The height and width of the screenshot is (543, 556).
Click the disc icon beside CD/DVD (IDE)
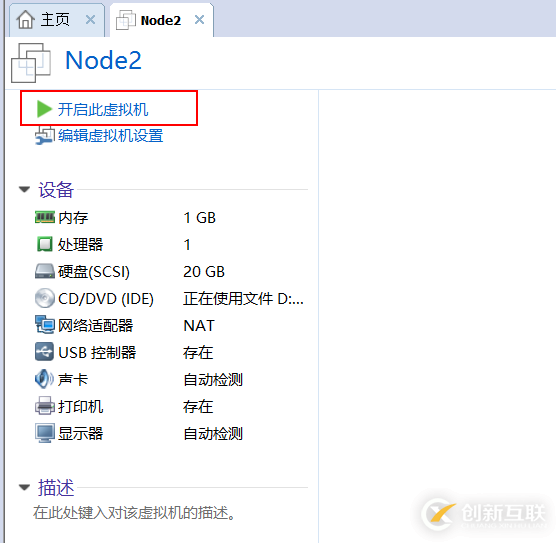(45, 298)
